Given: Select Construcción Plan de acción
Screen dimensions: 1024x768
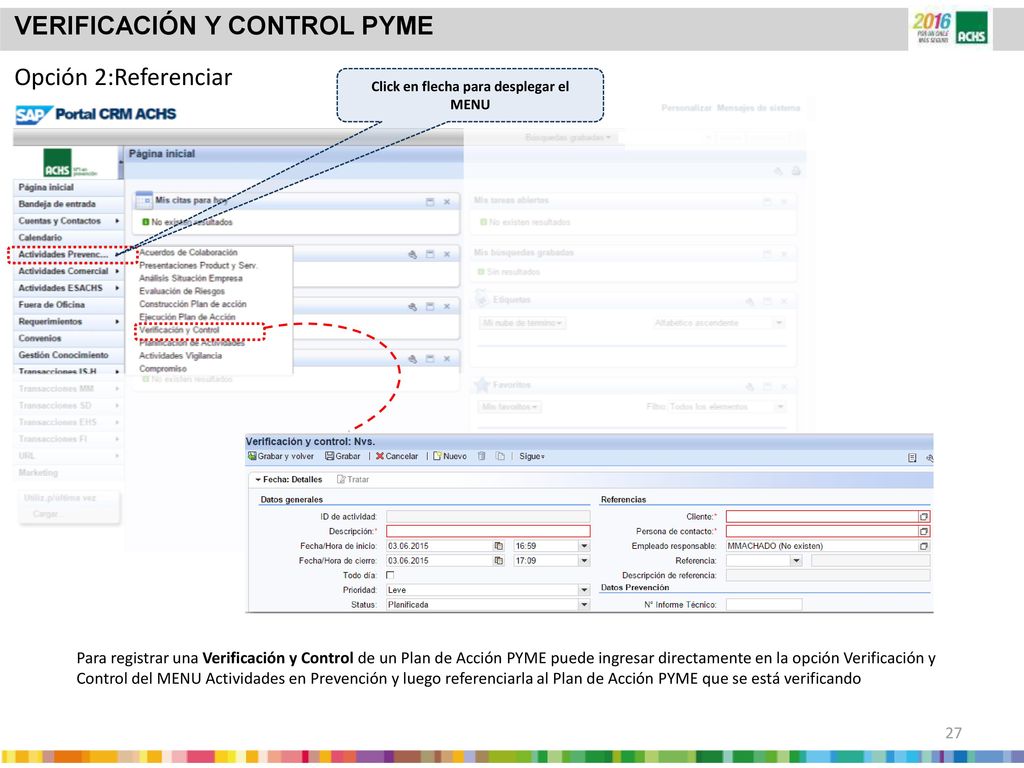Looking at the screenshot, I should [193, 304].
